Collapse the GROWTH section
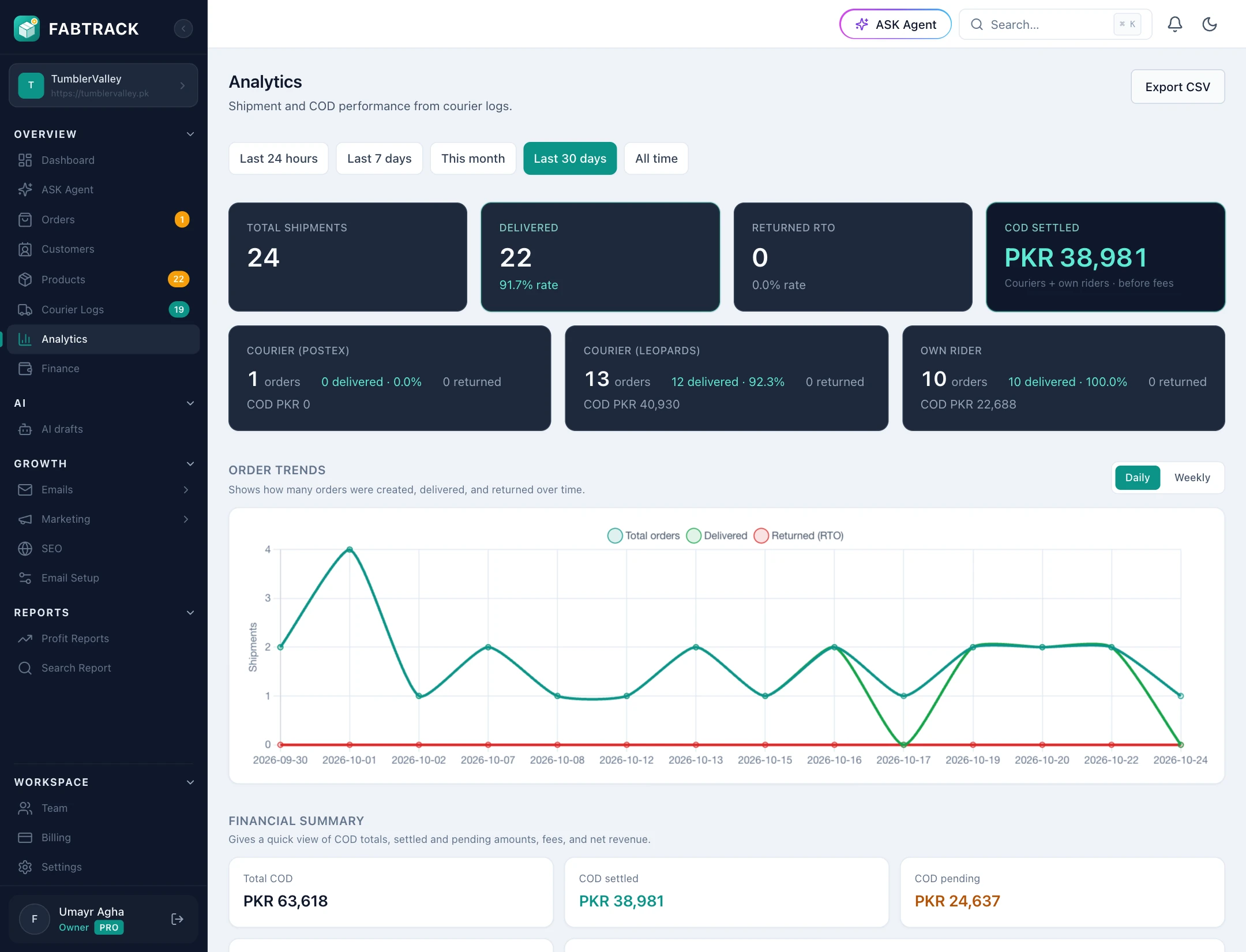The image size is (1246, 952). pyautogui.click(x=190, y=463)
